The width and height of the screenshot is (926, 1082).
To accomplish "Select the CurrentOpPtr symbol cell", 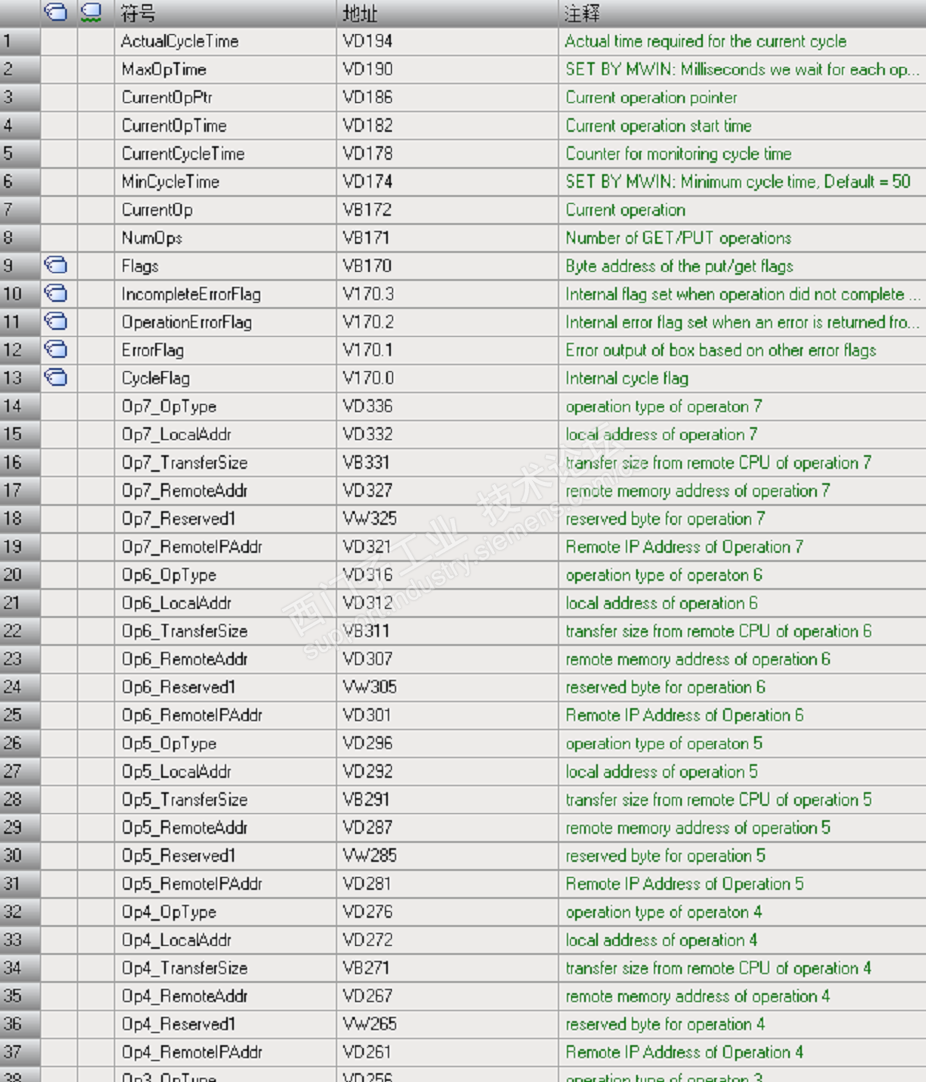I will point(226,97).
